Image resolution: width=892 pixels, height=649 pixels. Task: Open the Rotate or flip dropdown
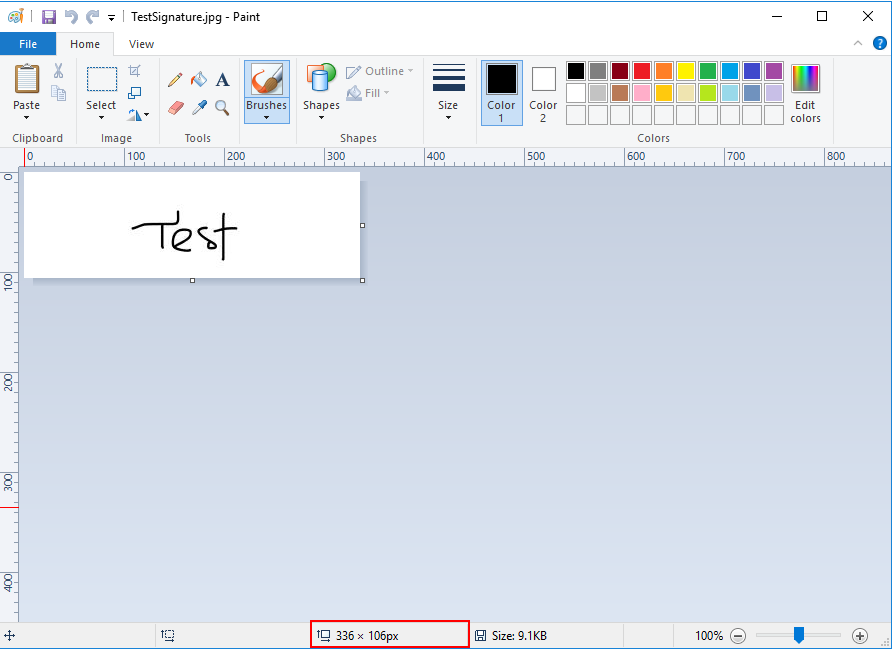(x=138, y=115)
